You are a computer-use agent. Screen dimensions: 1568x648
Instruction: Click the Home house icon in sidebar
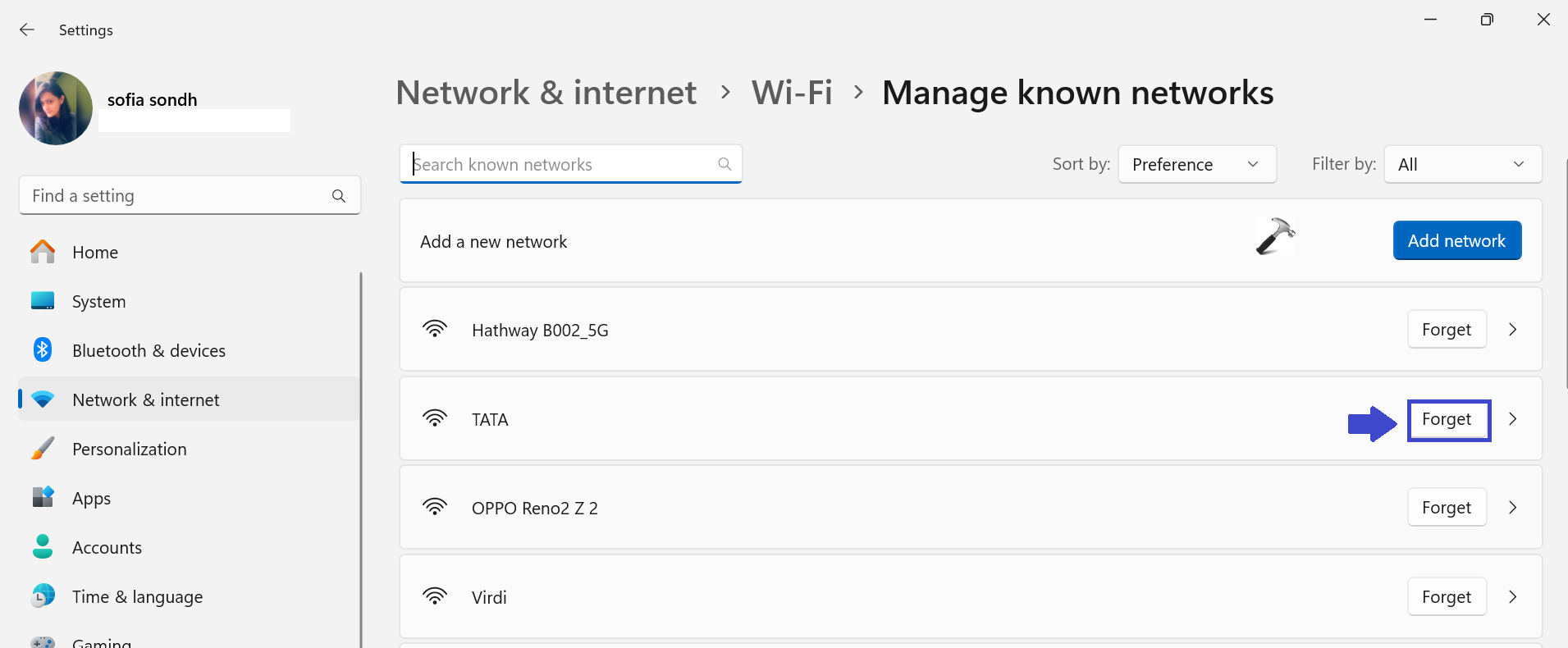(x=43, y=252)
